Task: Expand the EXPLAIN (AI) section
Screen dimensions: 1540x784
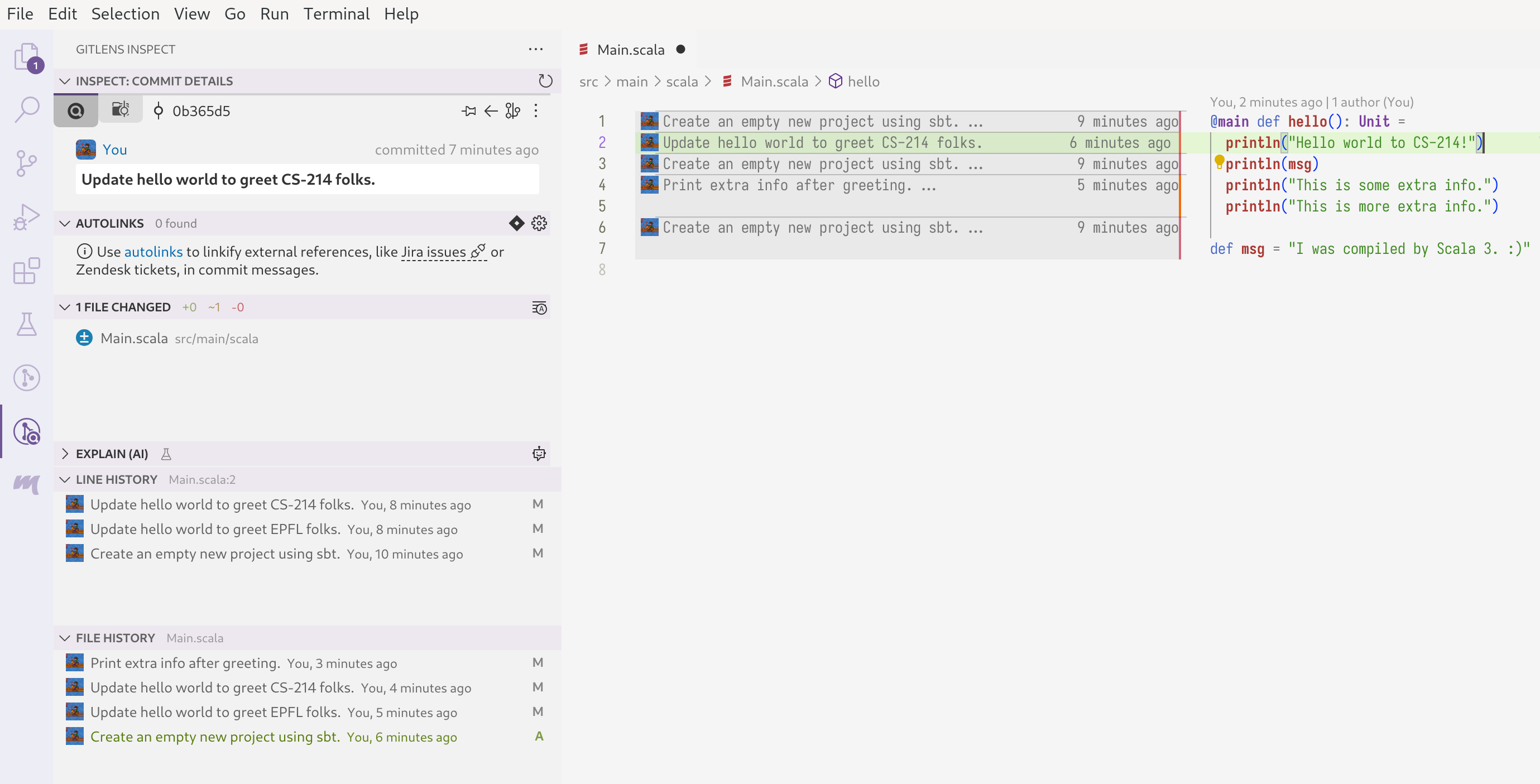Action: pyautogui.click(x=66, y=454)
